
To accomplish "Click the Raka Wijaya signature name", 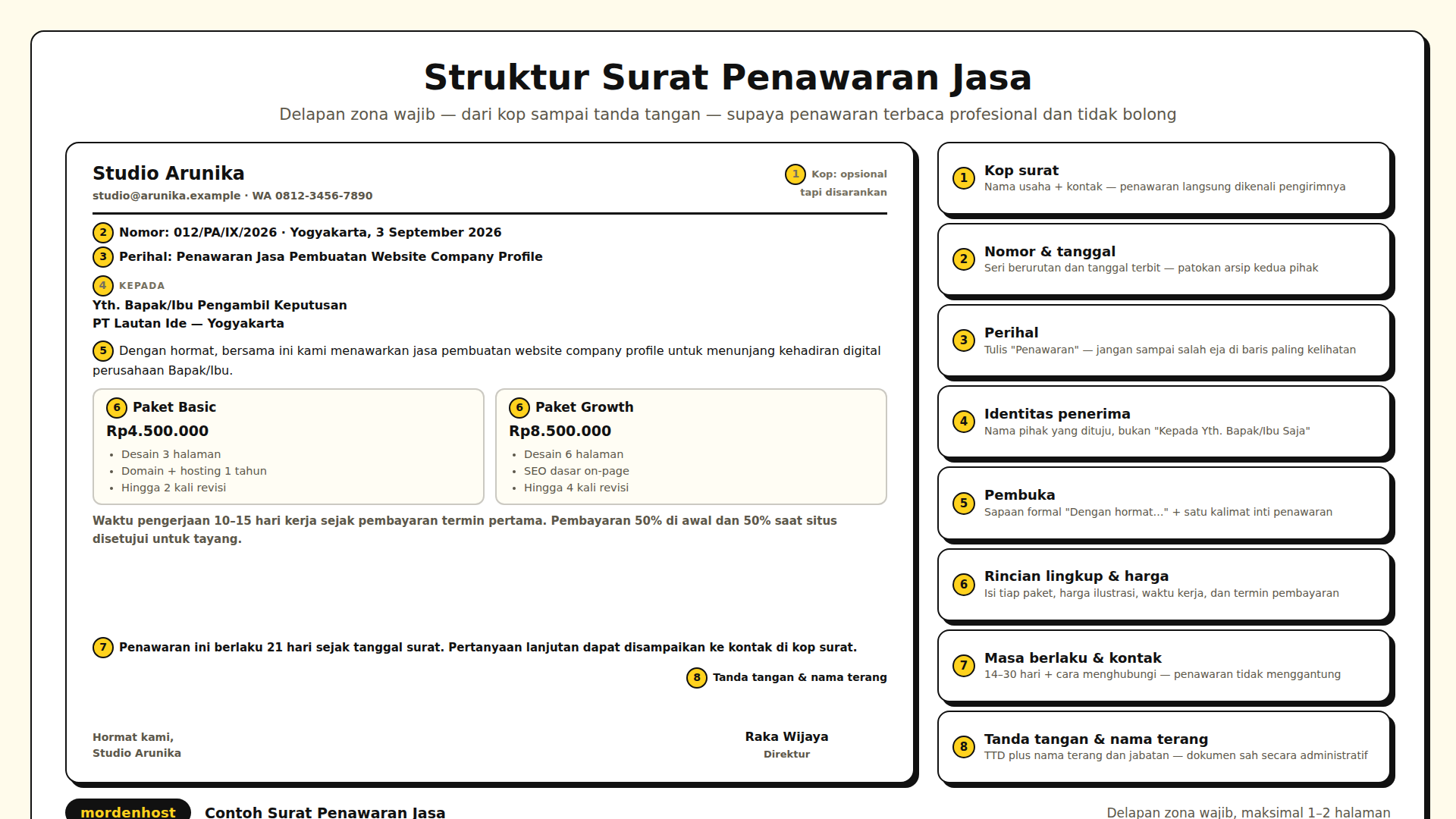I will (x=786, y=737).
